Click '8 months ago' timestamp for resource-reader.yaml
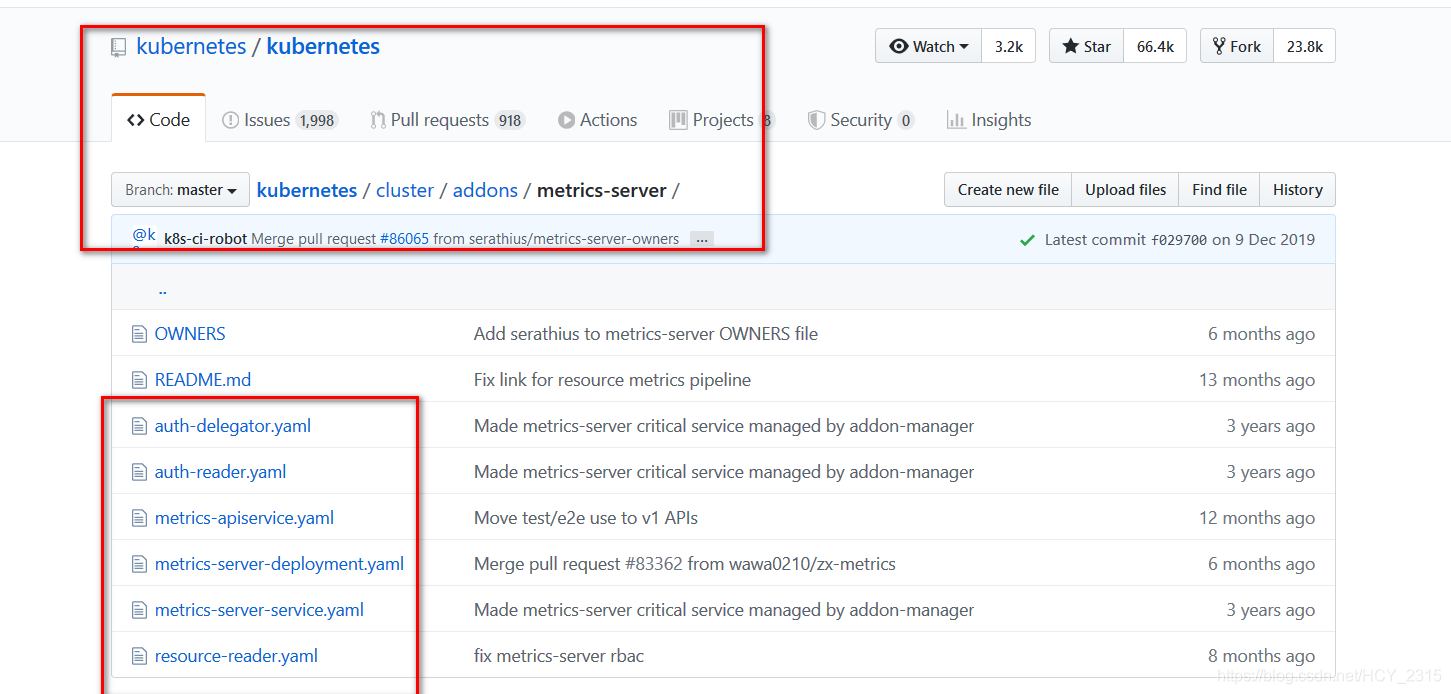The width and height of the screenshot is (1451, 694). tap(1262, 656)
